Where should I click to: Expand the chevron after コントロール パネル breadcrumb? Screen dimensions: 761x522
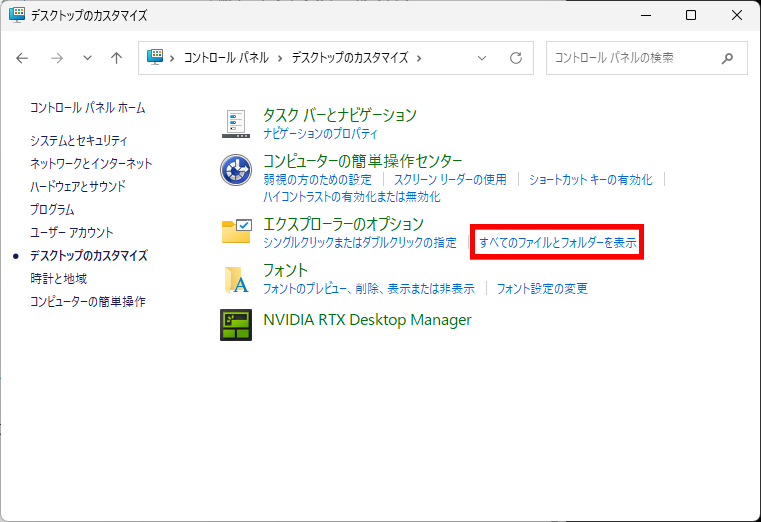click(x=280, y=59)
